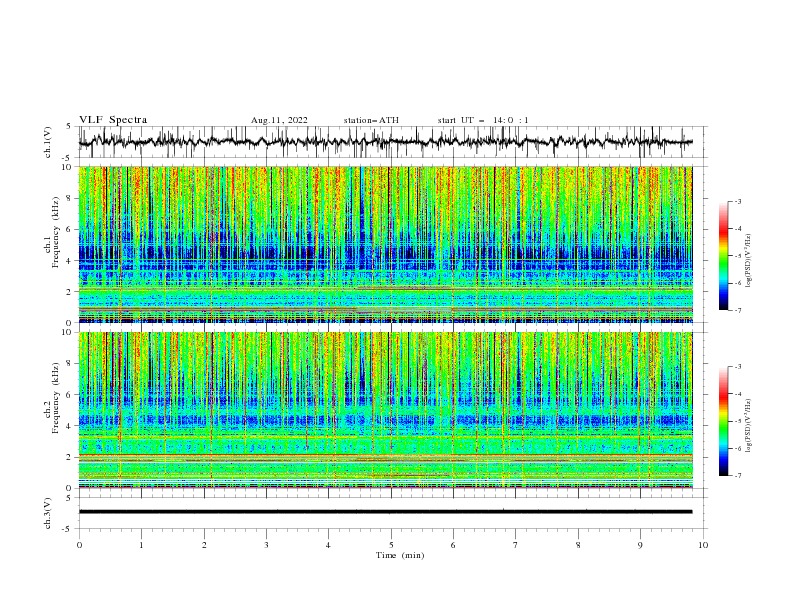Click the "ch.3(V)" axis label
The height and width of the screenshot is (612, 792).
48,513
